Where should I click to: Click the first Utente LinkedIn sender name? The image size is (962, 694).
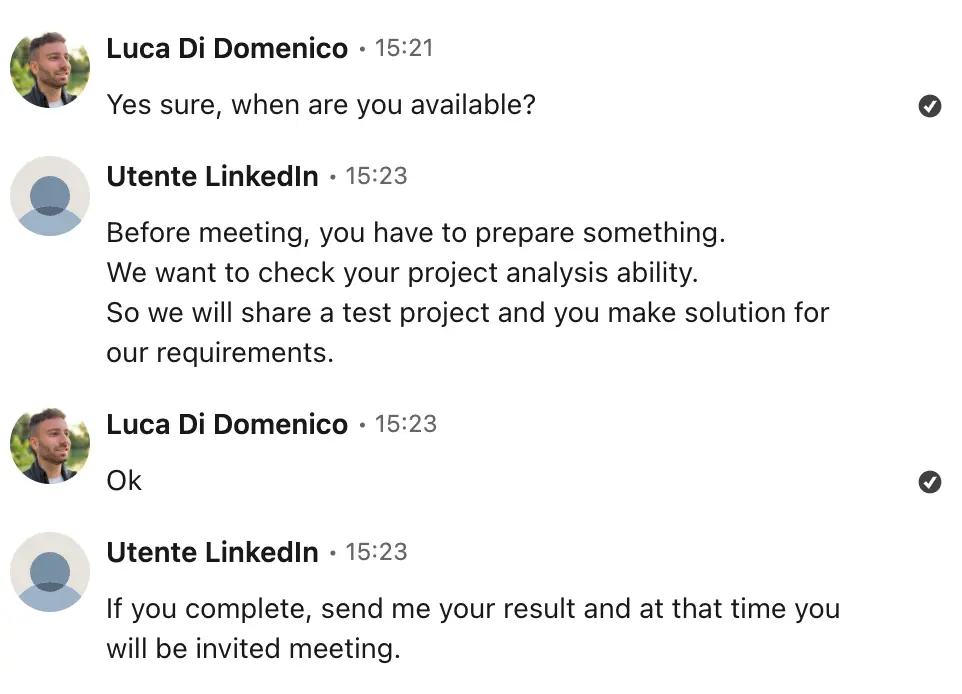click(x=212, y=176)
